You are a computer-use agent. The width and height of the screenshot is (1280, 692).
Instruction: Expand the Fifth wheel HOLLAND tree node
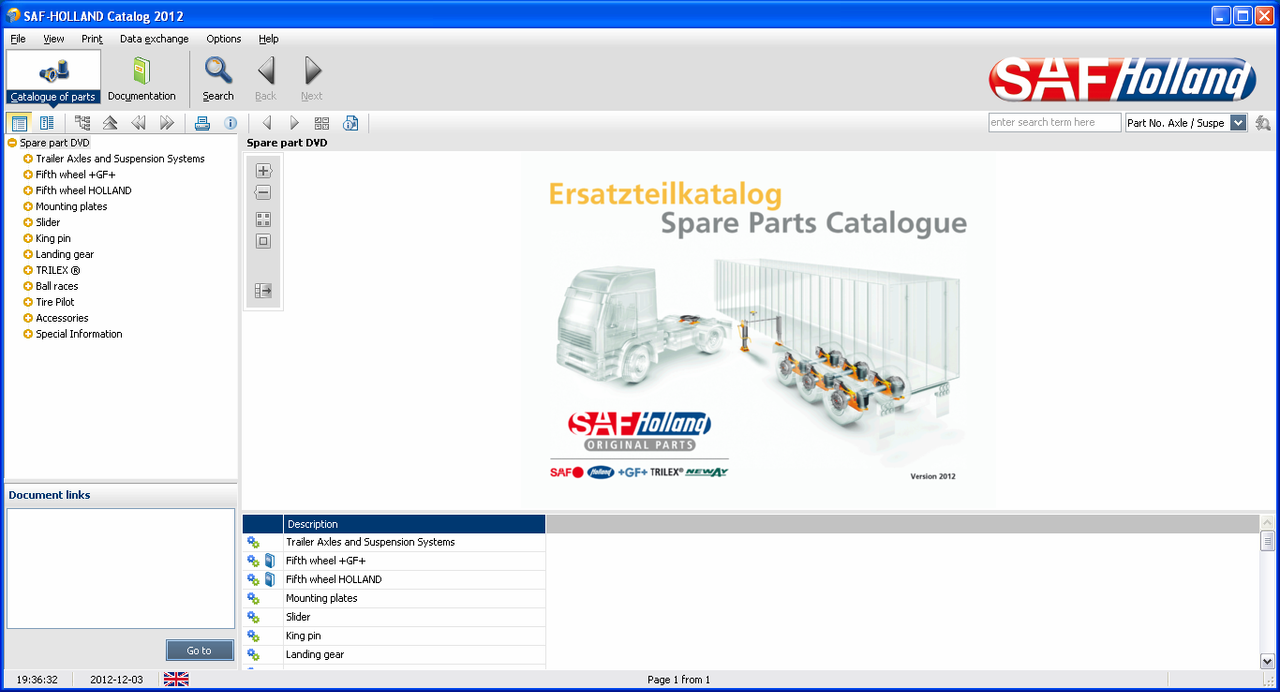(x=28, y=191)
